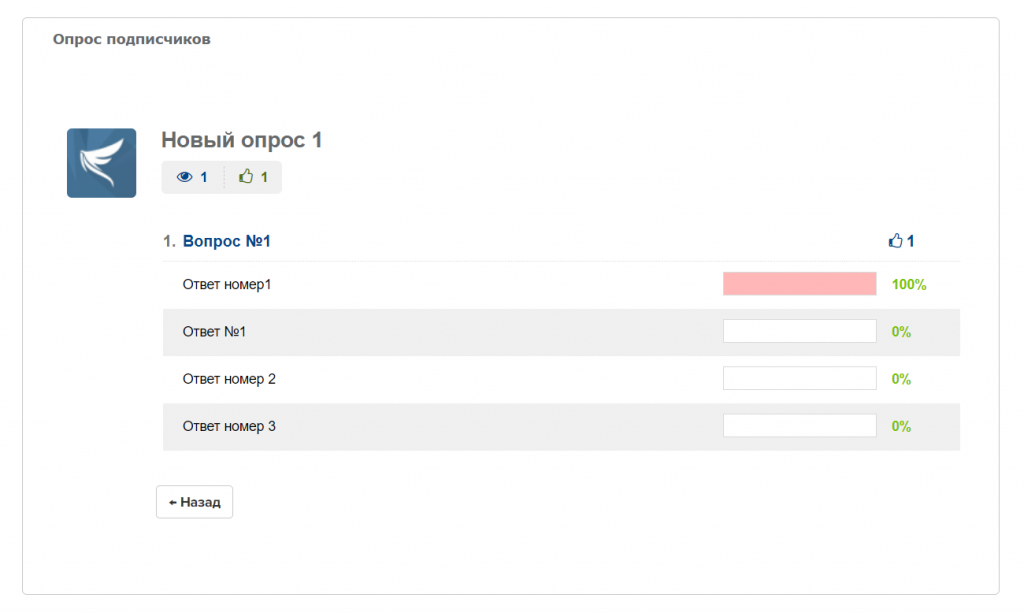Click the empty progress bar for Ответ номер 2
Viewport: 1024px width, 613px height.
click(799, 379)
